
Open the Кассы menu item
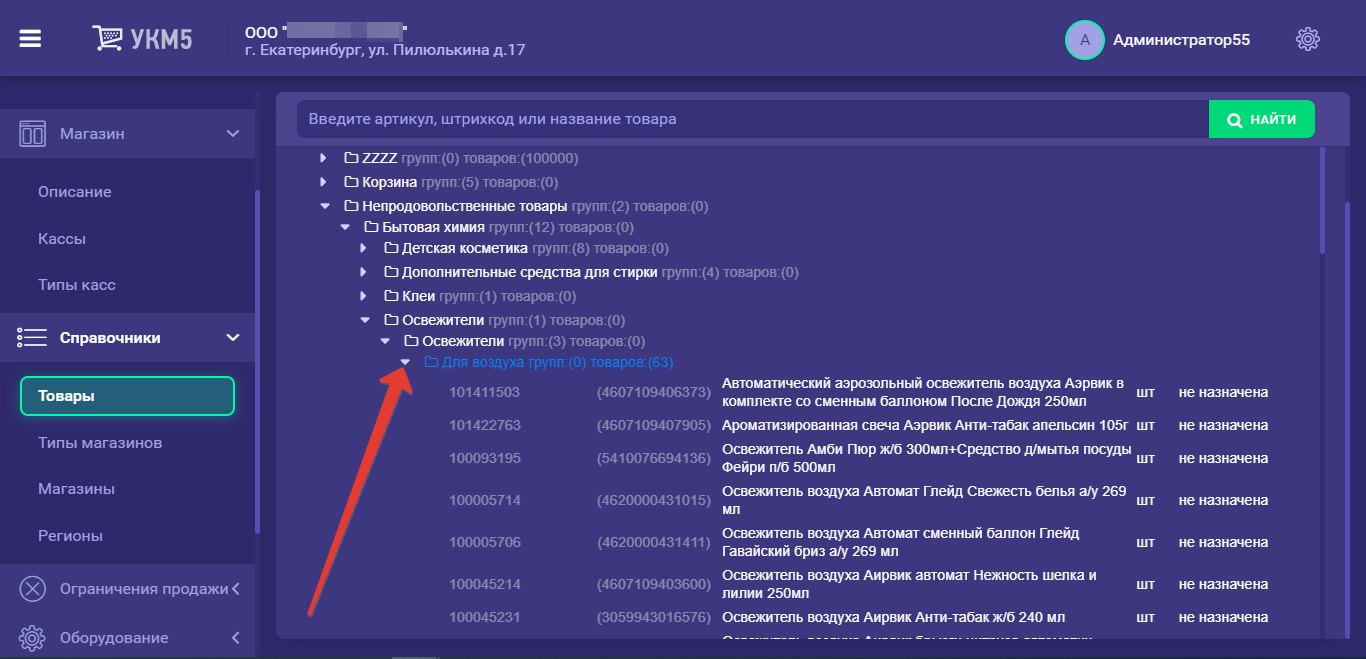coord(62,239)
